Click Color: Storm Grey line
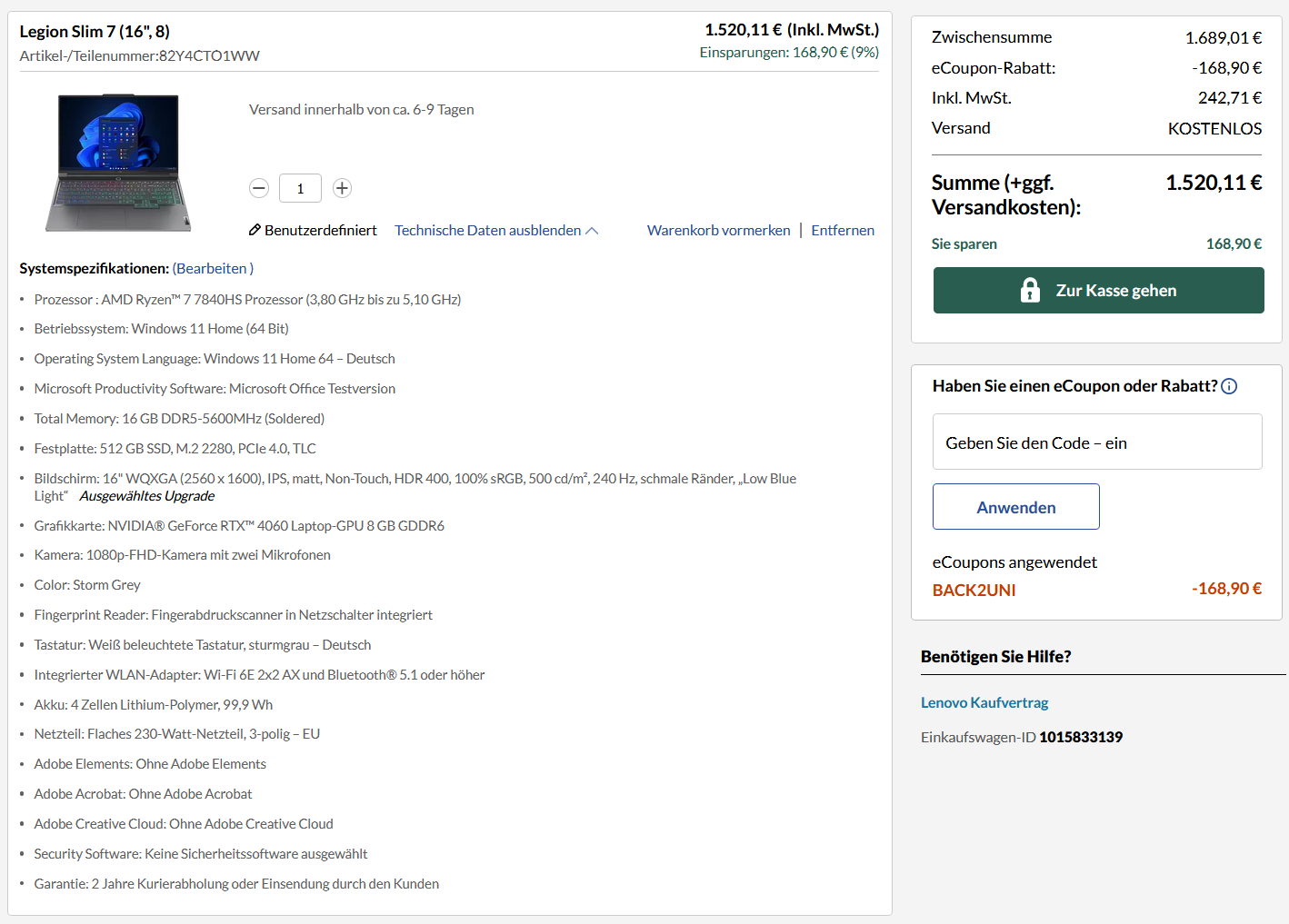This screenshot has width=1289, height=924. (87, 584)
